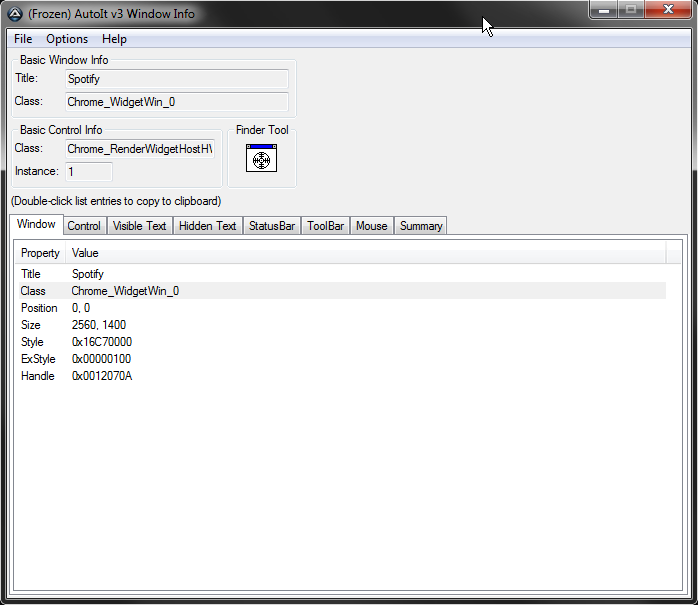This screenshot has width=698, height=605.
Task: Switch to the Control tab
Action: (84, 226)
